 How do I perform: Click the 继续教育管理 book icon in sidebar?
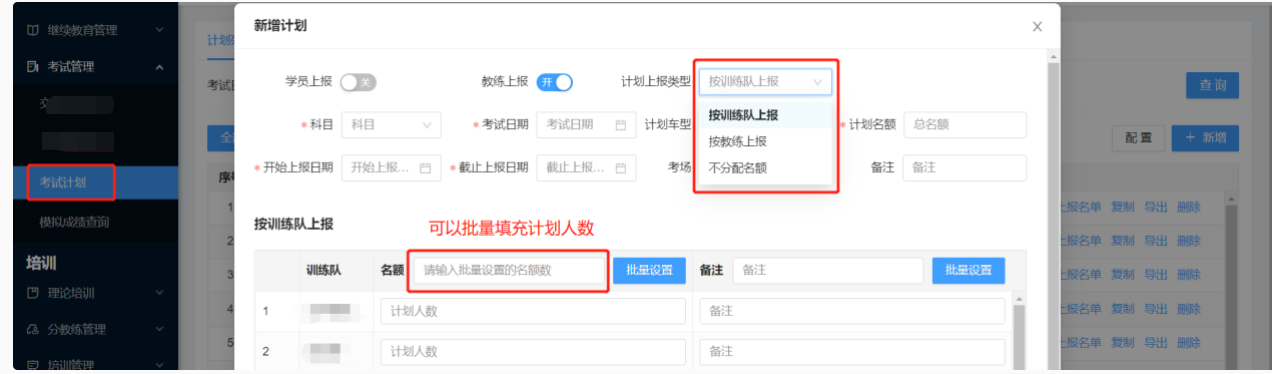click(x=33, y=30)
